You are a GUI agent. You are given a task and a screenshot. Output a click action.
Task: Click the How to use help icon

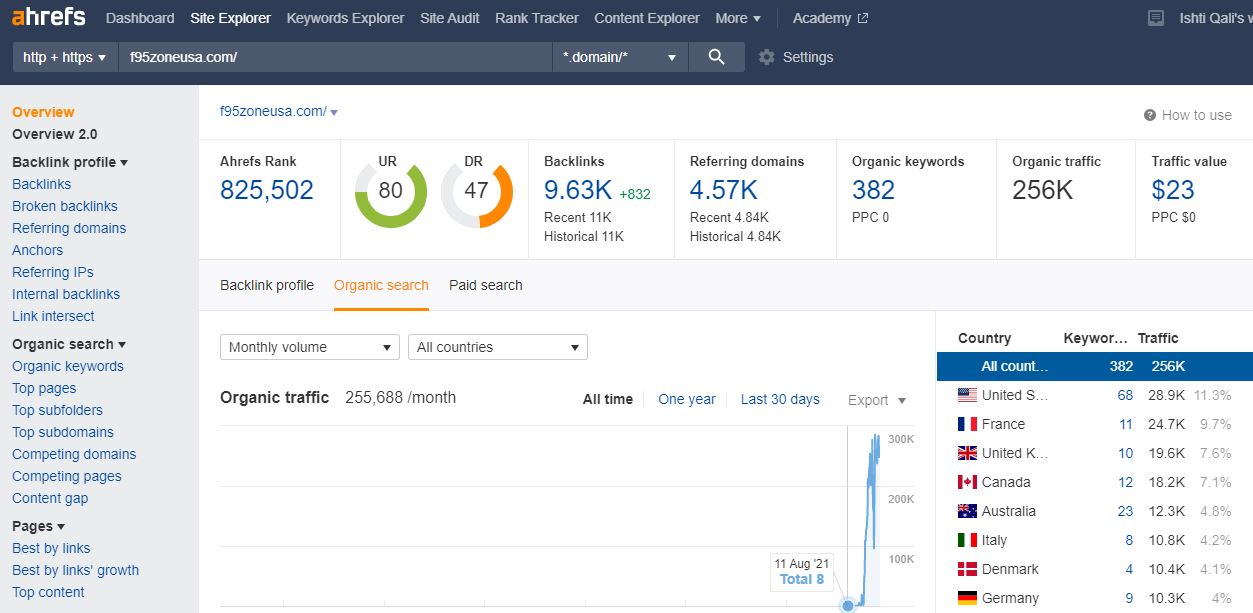pyautogui.click(x=1150, y=115)
